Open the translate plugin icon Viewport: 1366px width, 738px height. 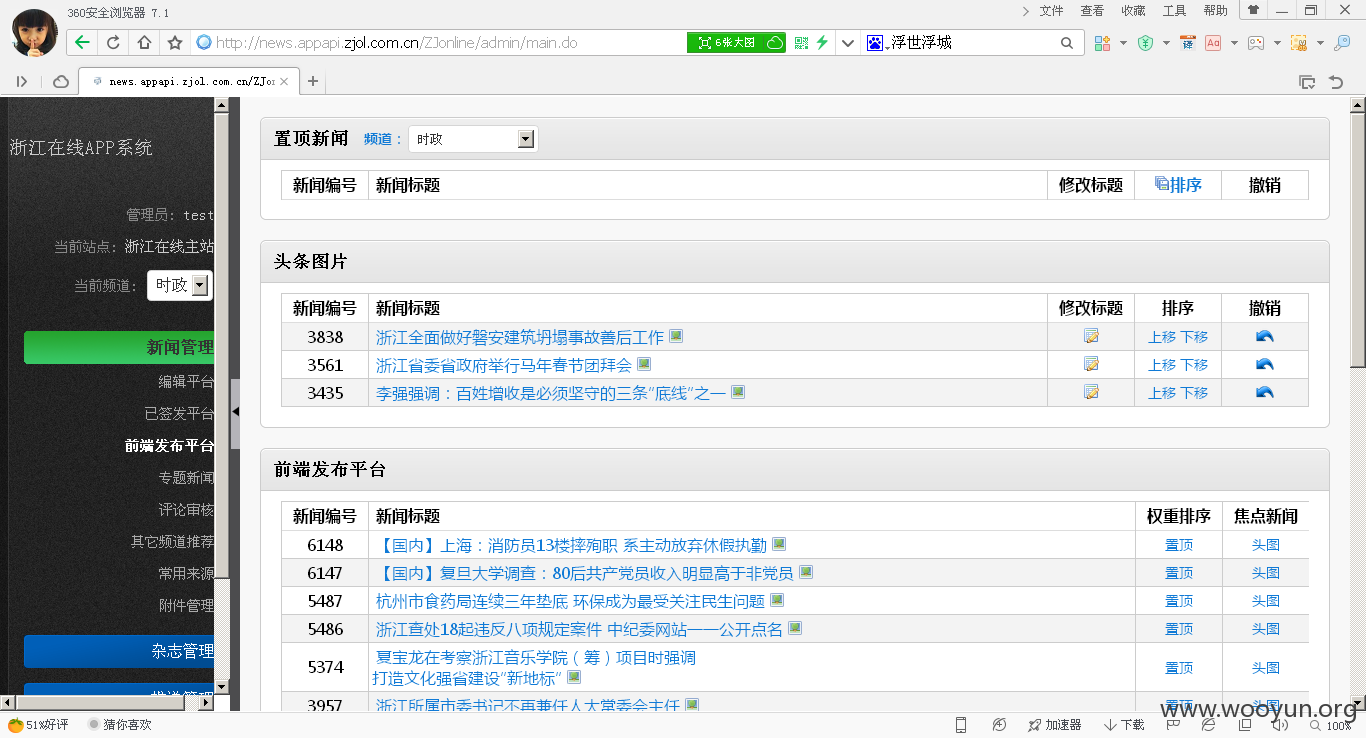[1188, 43]
